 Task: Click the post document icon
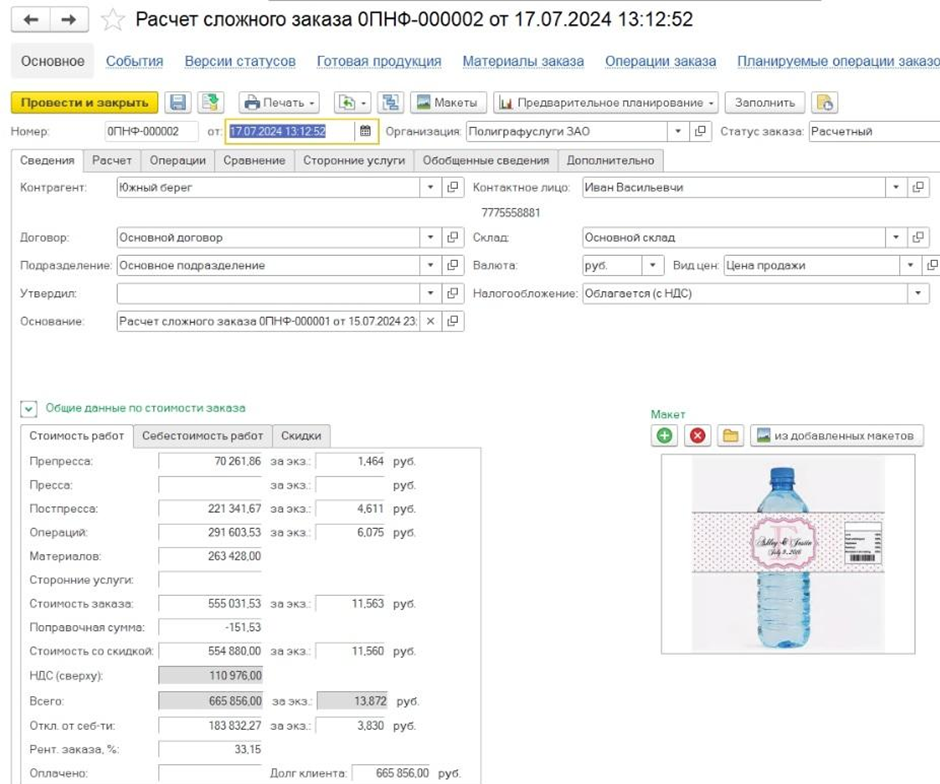coord(210,103)
